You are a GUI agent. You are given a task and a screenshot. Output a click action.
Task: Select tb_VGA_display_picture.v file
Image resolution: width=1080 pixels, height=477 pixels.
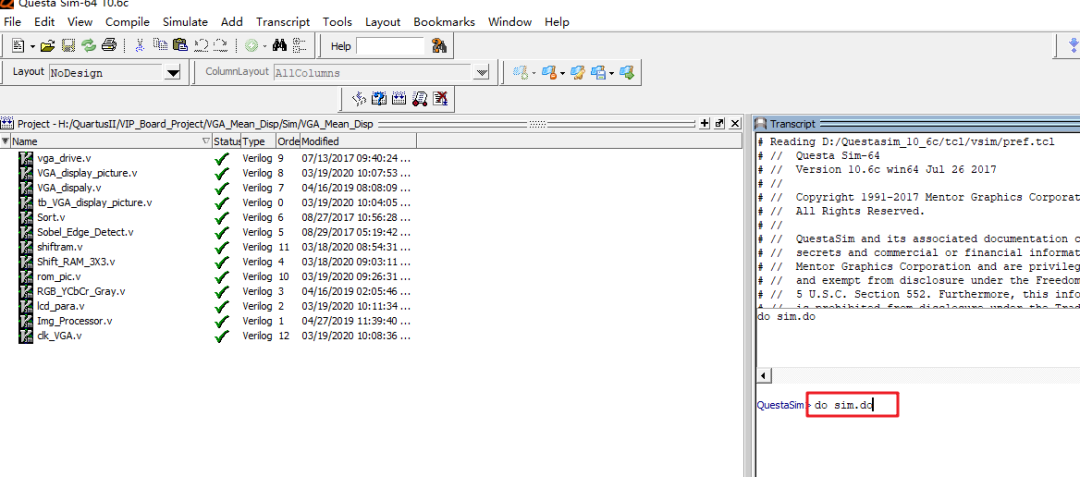94,202
